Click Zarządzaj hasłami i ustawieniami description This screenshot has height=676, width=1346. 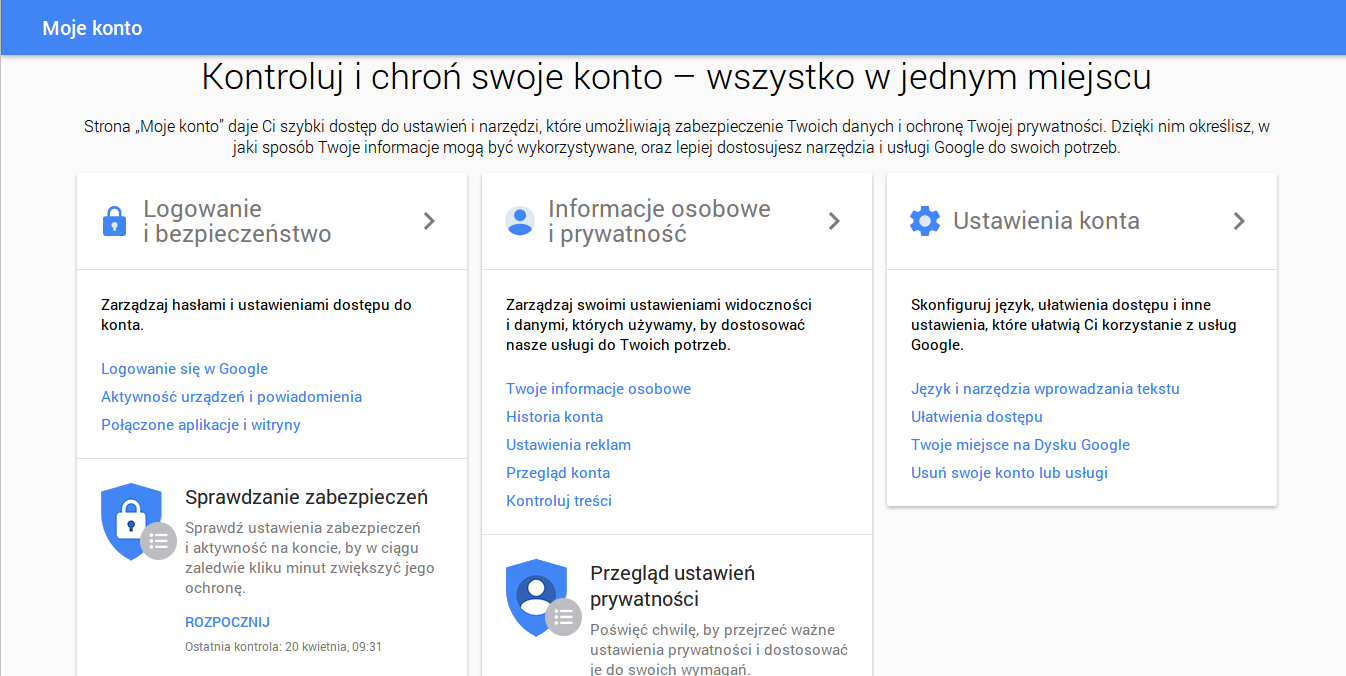(256, 315)
